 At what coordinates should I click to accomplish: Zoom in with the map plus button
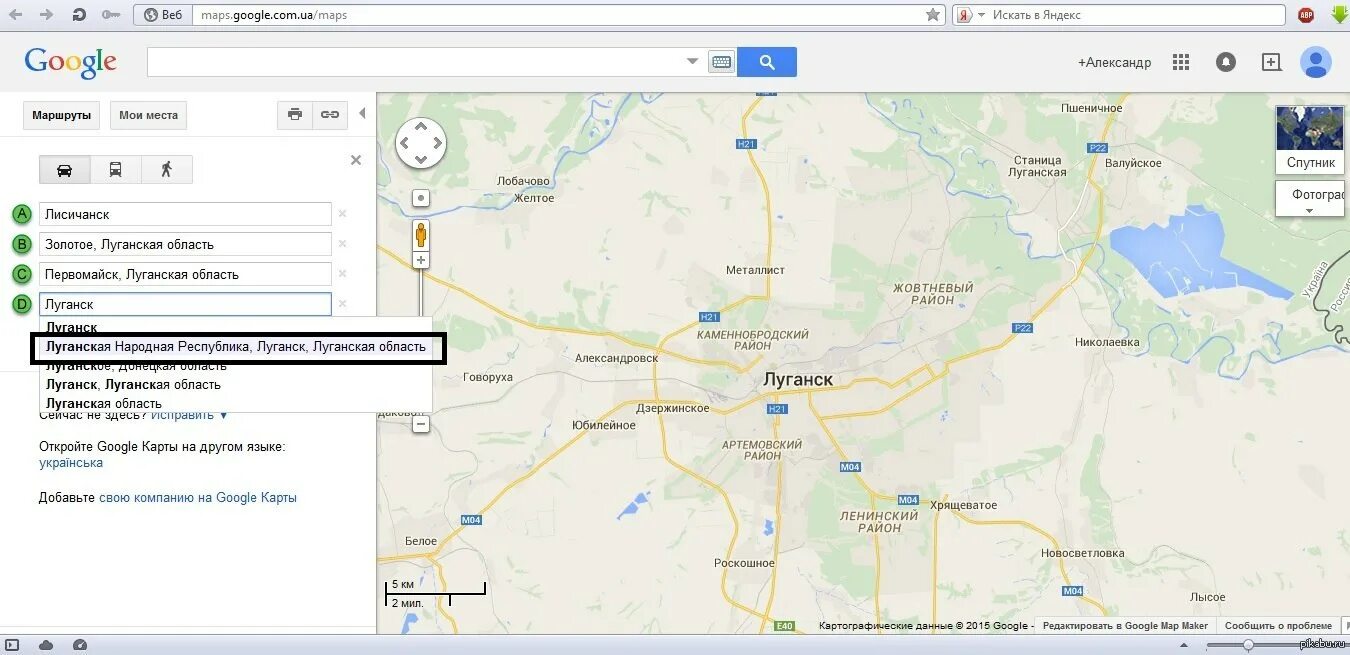coord(421,260)
